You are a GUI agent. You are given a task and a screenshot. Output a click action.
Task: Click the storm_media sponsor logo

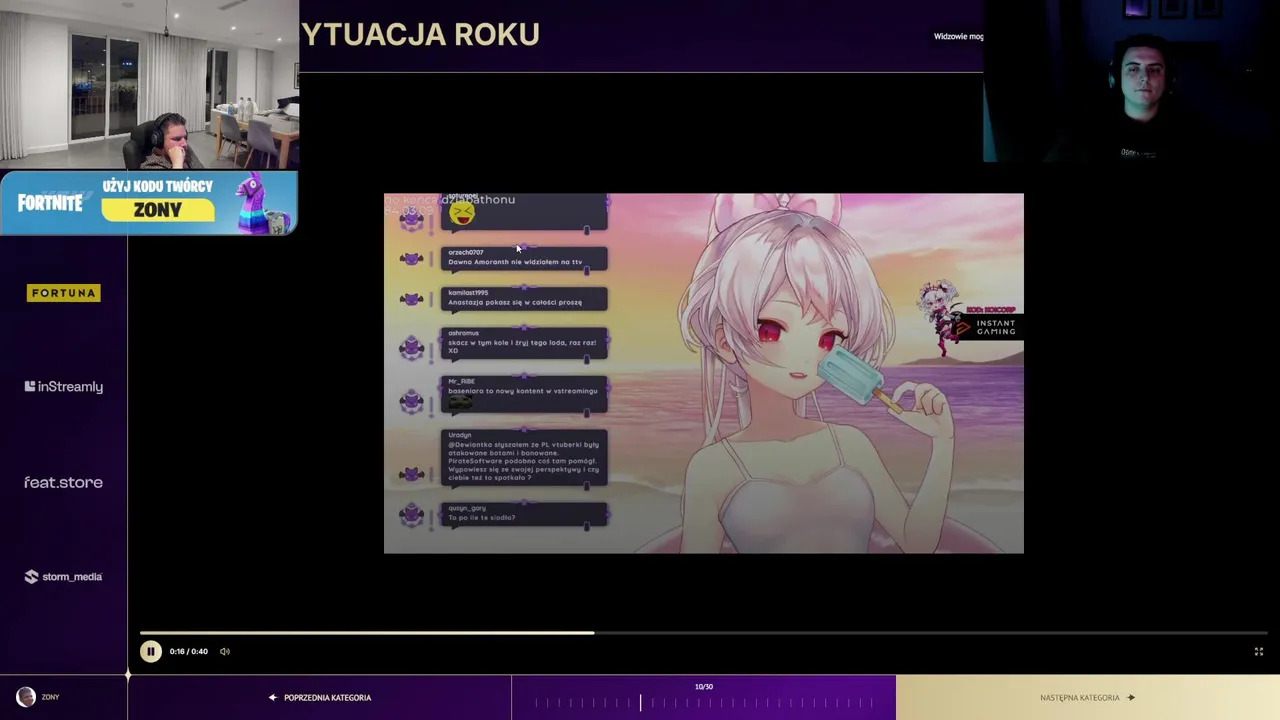63,577
